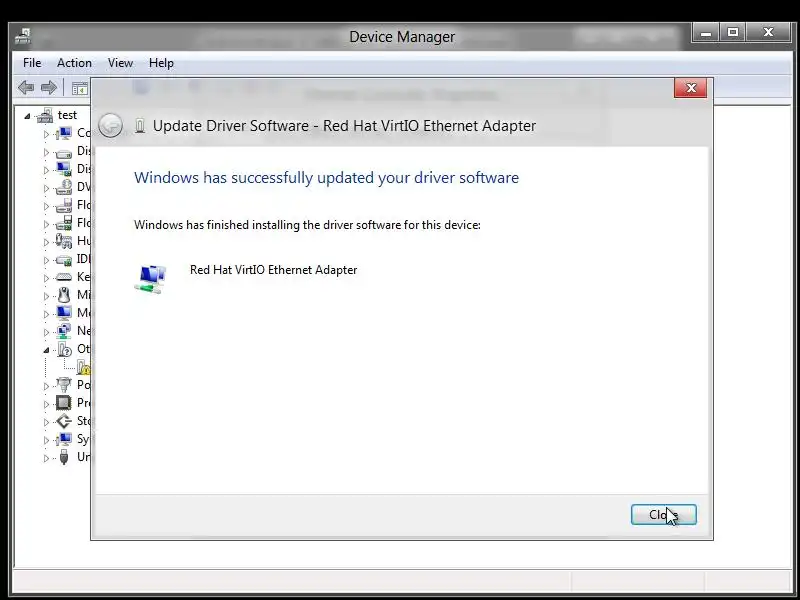Click "Red Hat VirtIO Ethernet Adapter" device name in body
800x600 pixels.
click(273, 270)
